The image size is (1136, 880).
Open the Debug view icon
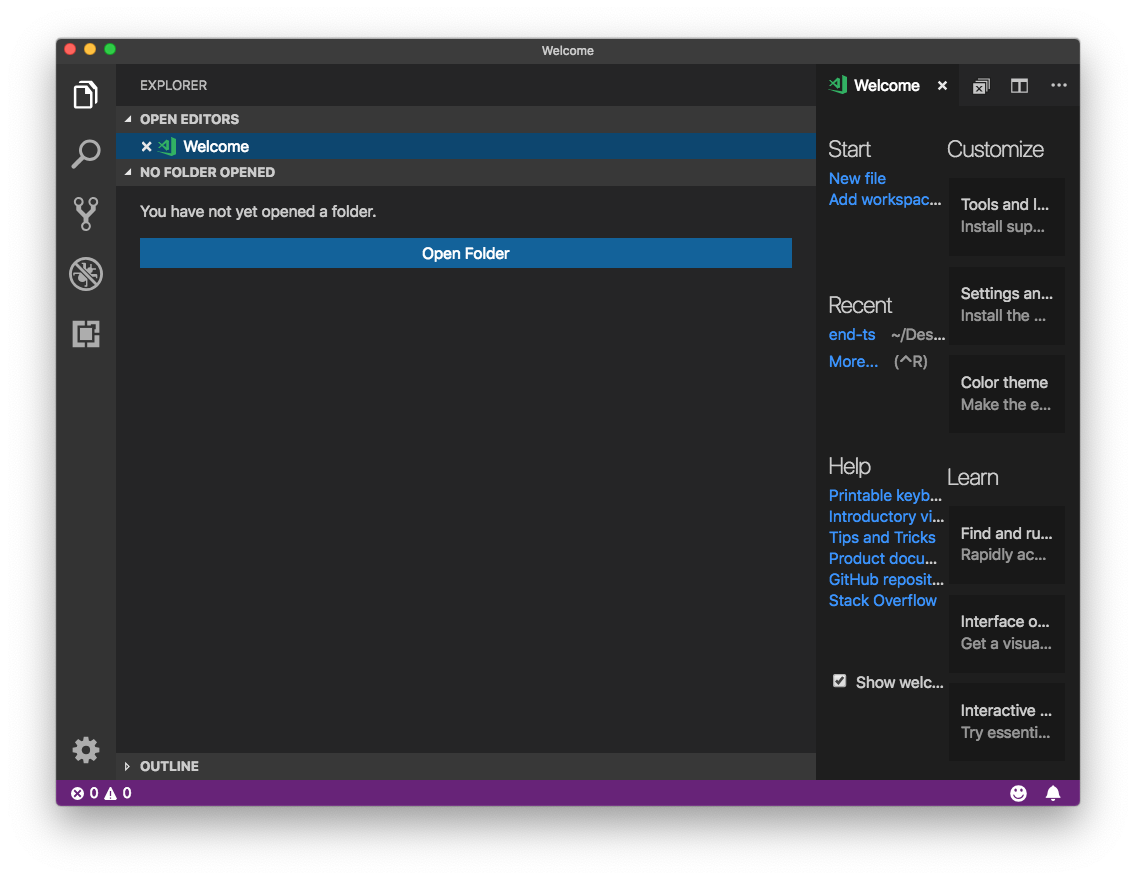tap(85, 274)
